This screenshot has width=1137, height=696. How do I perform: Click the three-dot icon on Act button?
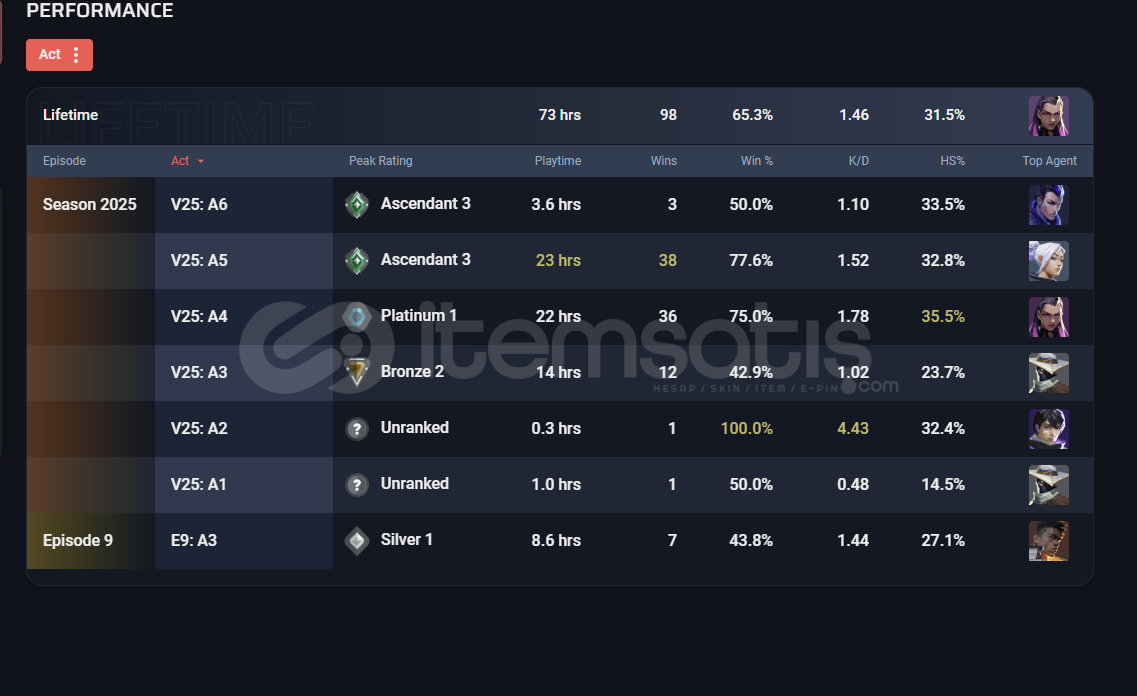[x=76, y=55]
